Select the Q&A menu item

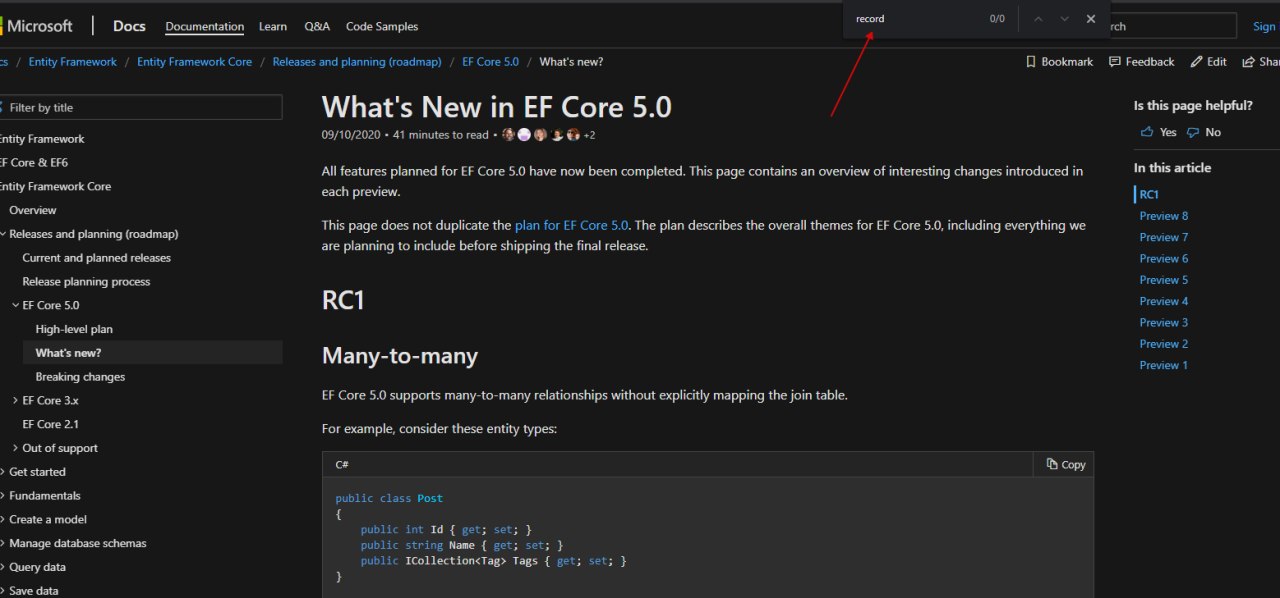317,27
